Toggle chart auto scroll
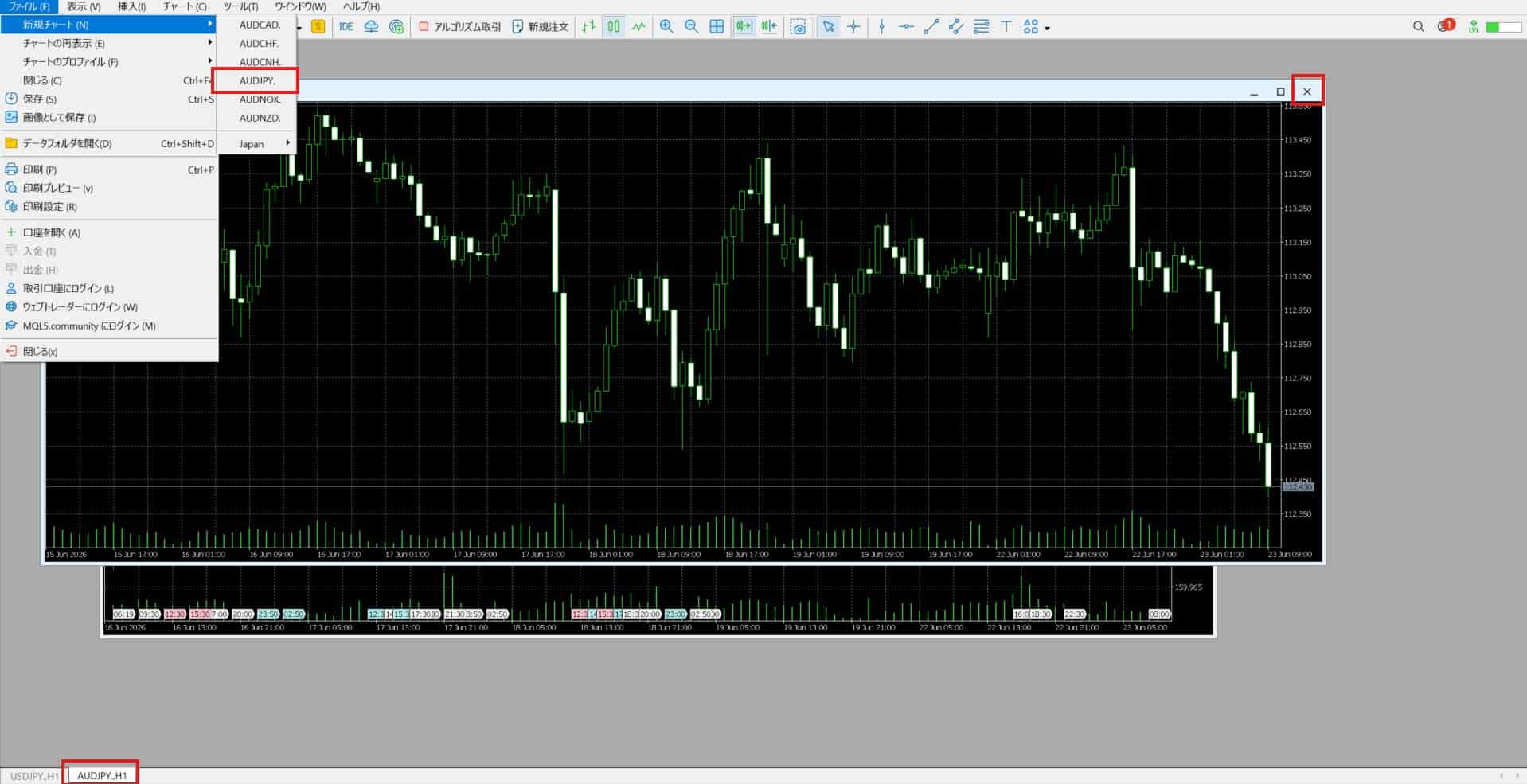The height and width of the screenshot is (784, 1527). click(744, 27)
